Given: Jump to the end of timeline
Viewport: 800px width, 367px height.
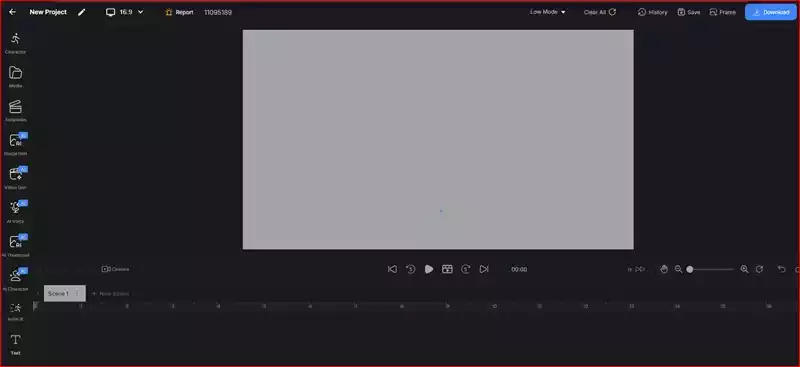Looking at the screenshot, I should tap(484, 269).
